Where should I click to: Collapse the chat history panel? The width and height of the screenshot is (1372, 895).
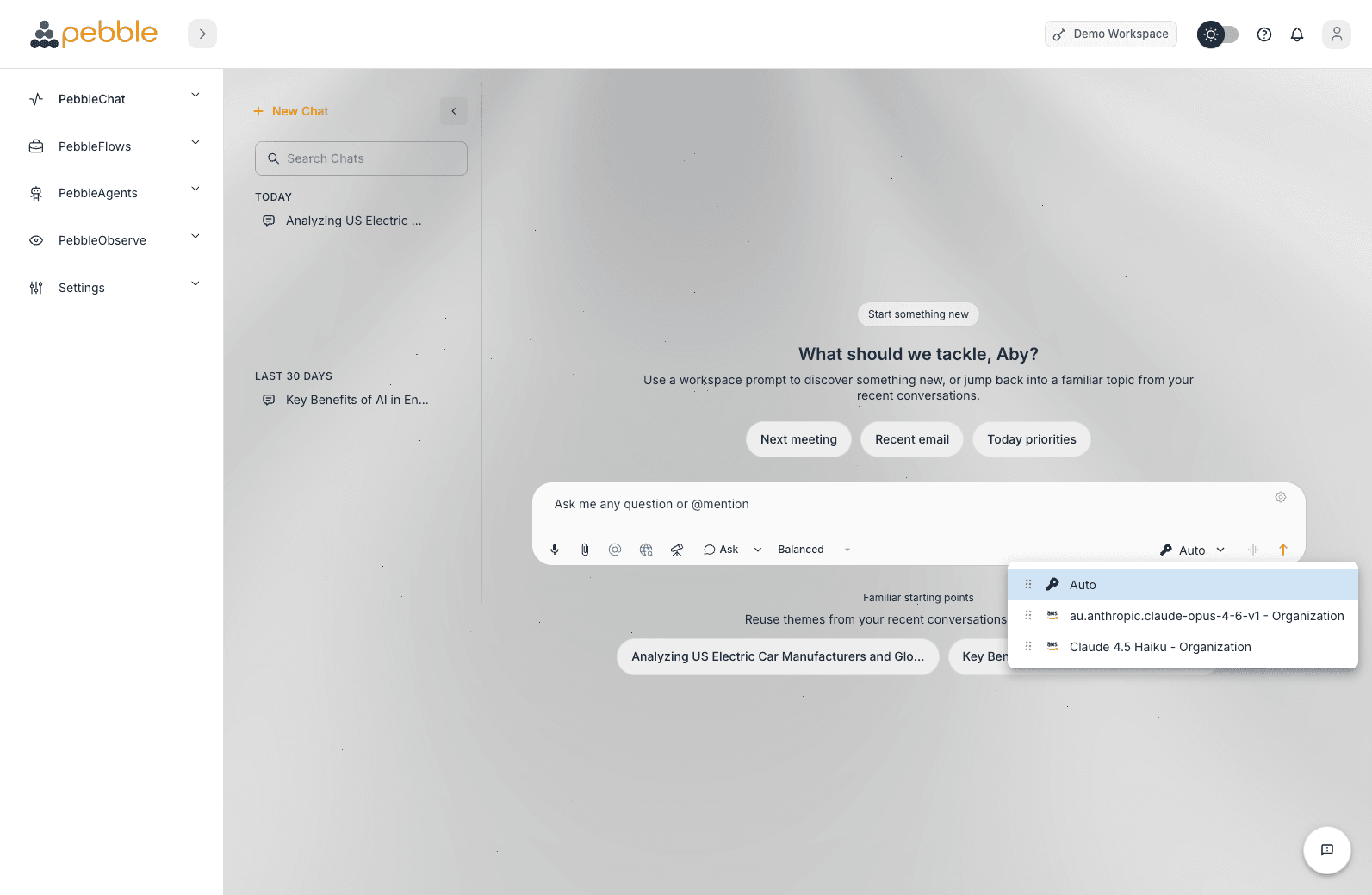[x=454, y=111]
